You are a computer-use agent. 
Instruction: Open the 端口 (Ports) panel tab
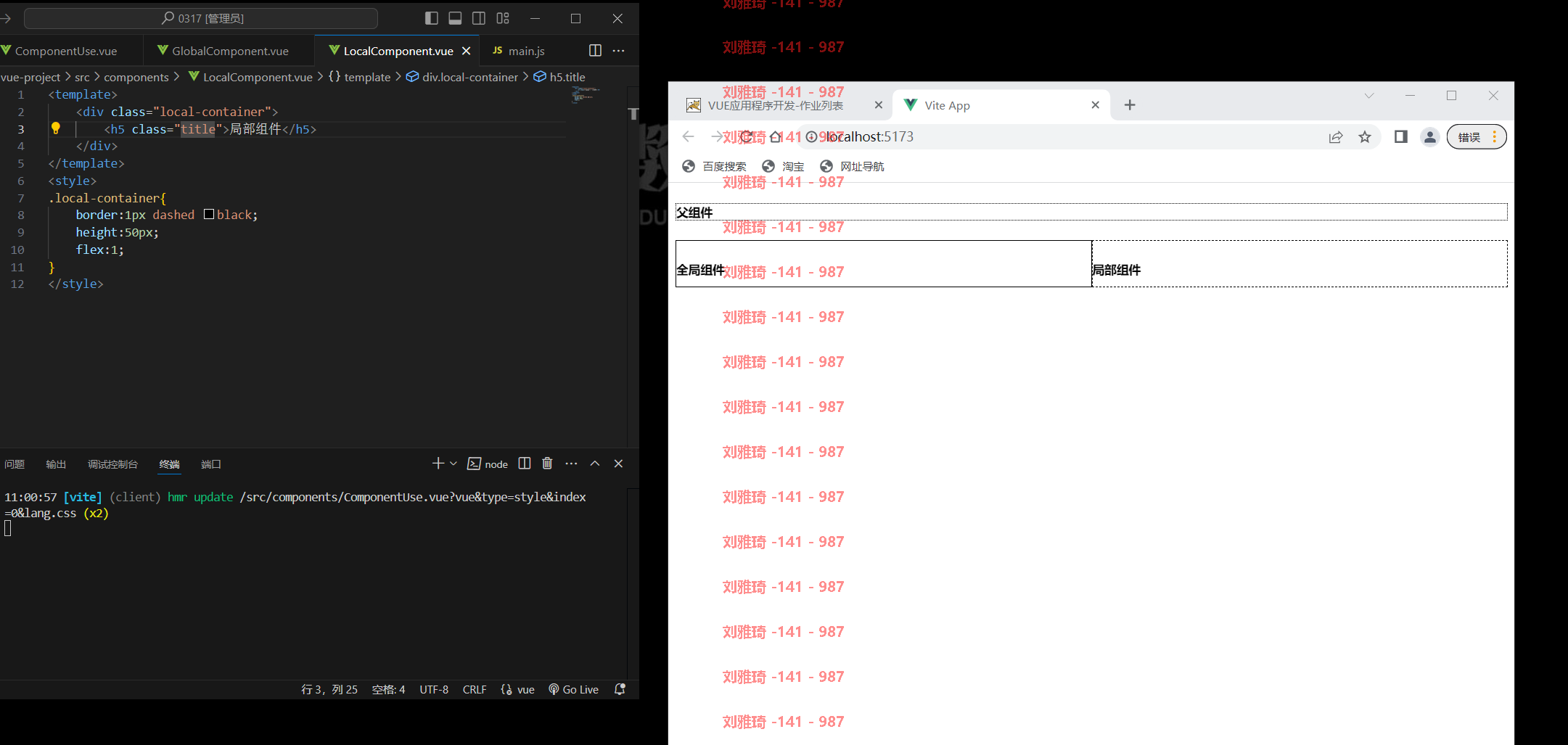tap(211, 464)
